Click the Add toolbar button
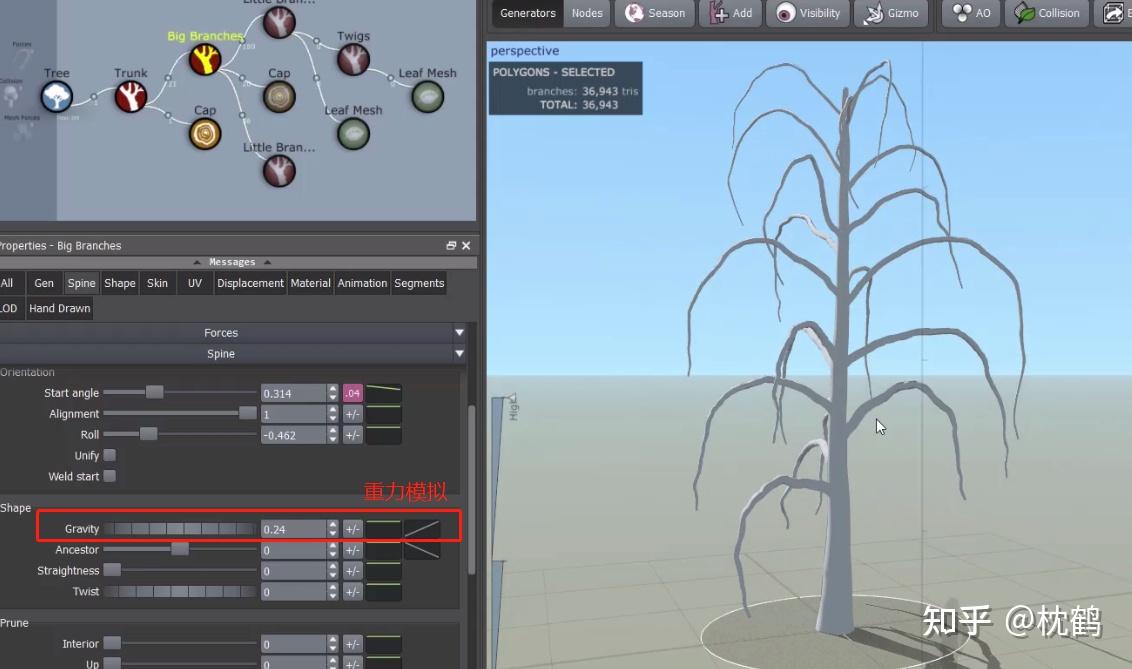The width and height of the screenshot is (1132, 669). pos(731,13)
